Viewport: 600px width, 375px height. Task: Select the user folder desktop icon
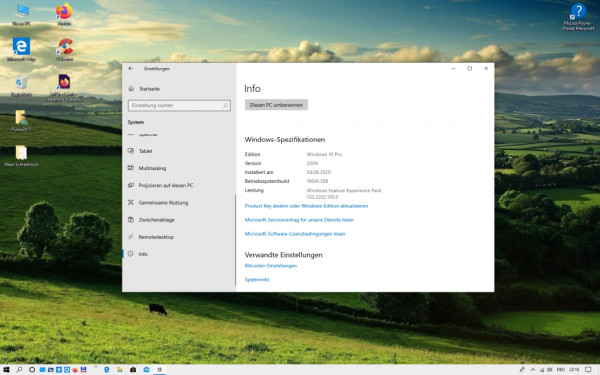(21, 121)
